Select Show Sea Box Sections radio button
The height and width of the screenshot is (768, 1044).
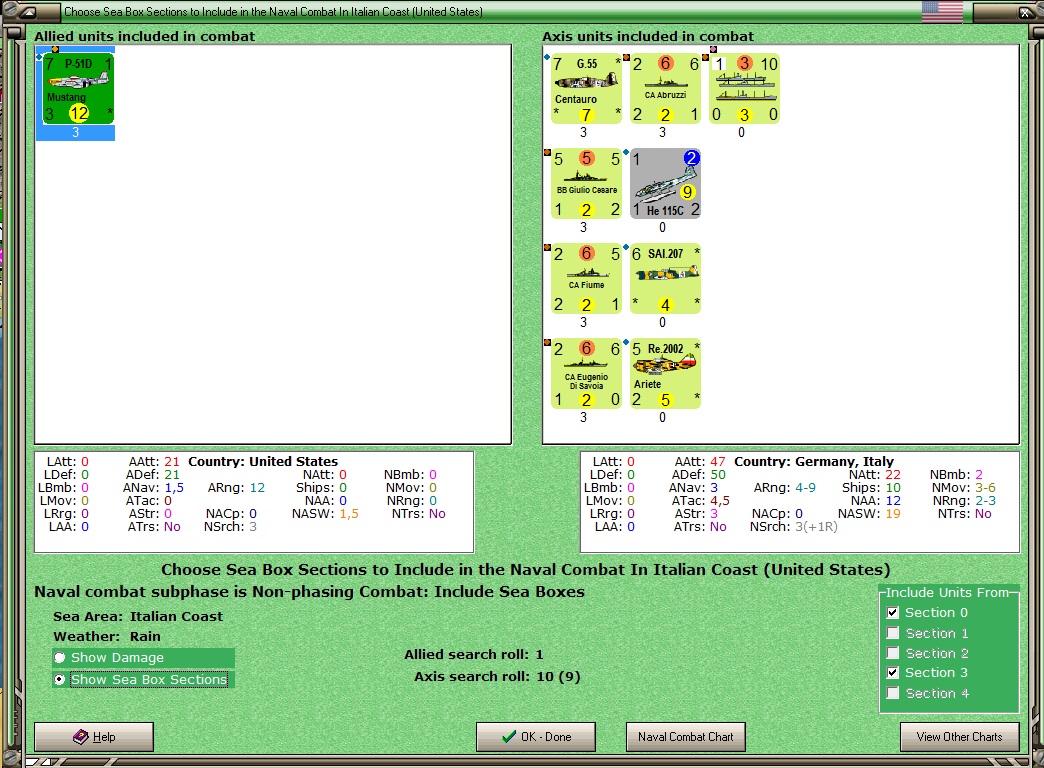pos(60,679)
